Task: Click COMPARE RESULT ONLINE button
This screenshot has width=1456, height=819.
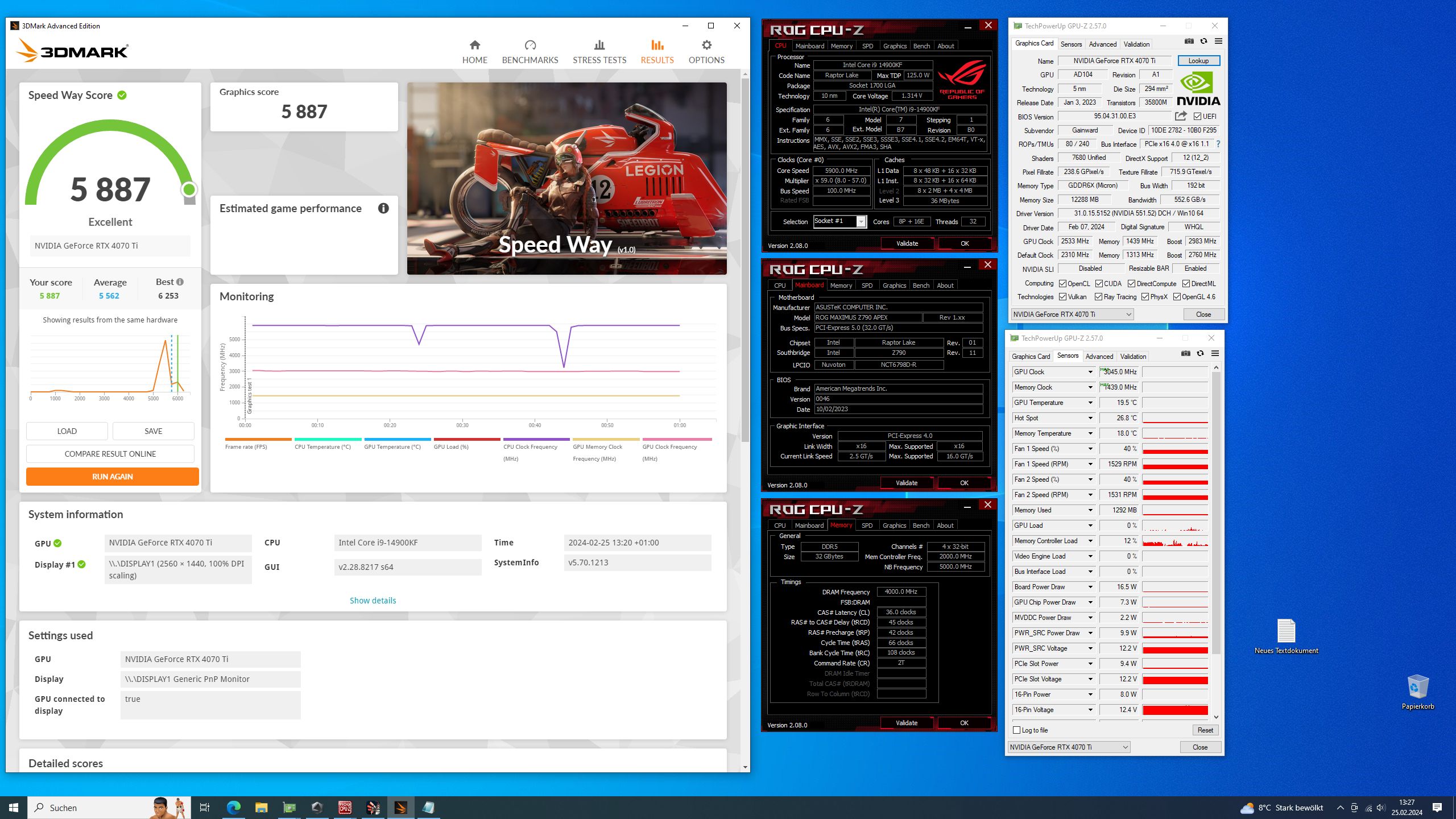Action: point(110,454)
